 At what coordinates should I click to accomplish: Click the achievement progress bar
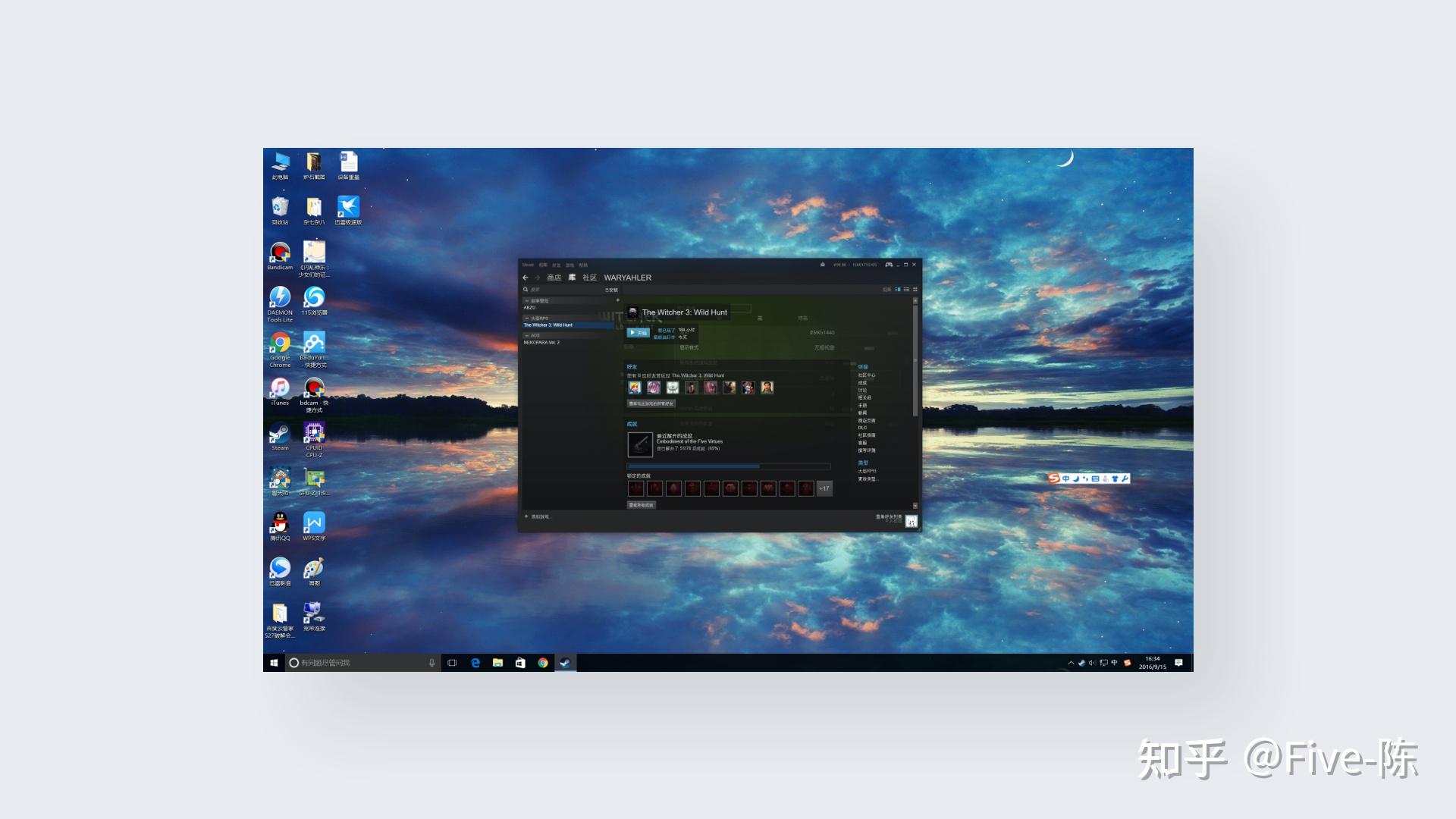click(x=728, y=466)
